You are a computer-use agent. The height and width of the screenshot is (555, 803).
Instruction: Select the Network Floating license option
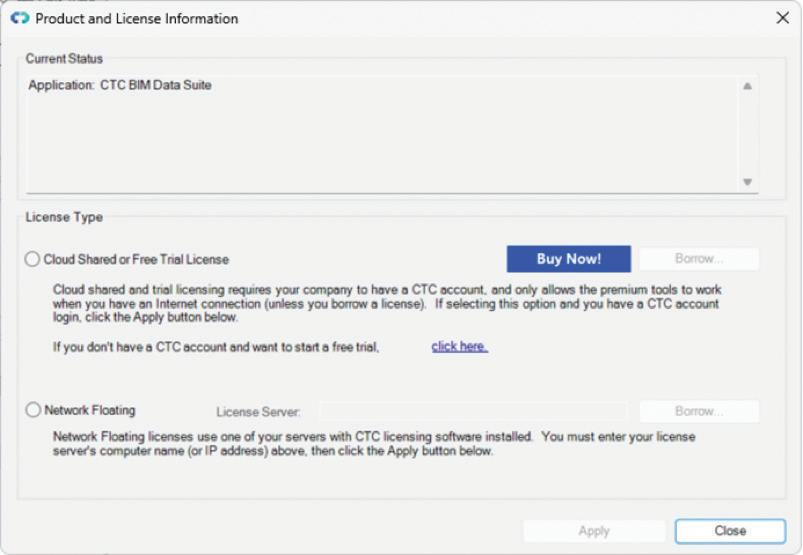[x=33, y=410]
